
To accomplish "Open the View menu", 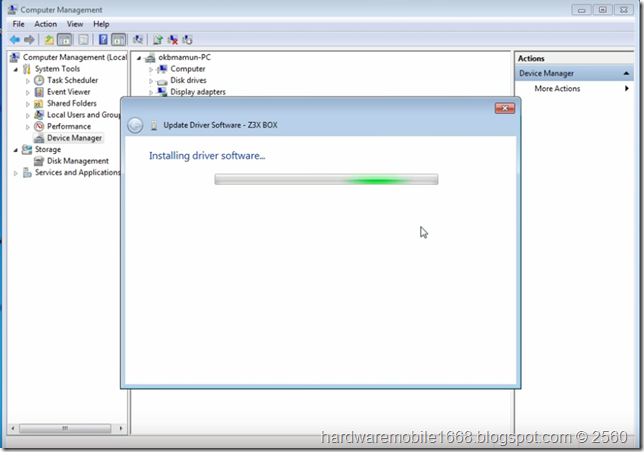I will pyautogui.click(x=75, y=24).
